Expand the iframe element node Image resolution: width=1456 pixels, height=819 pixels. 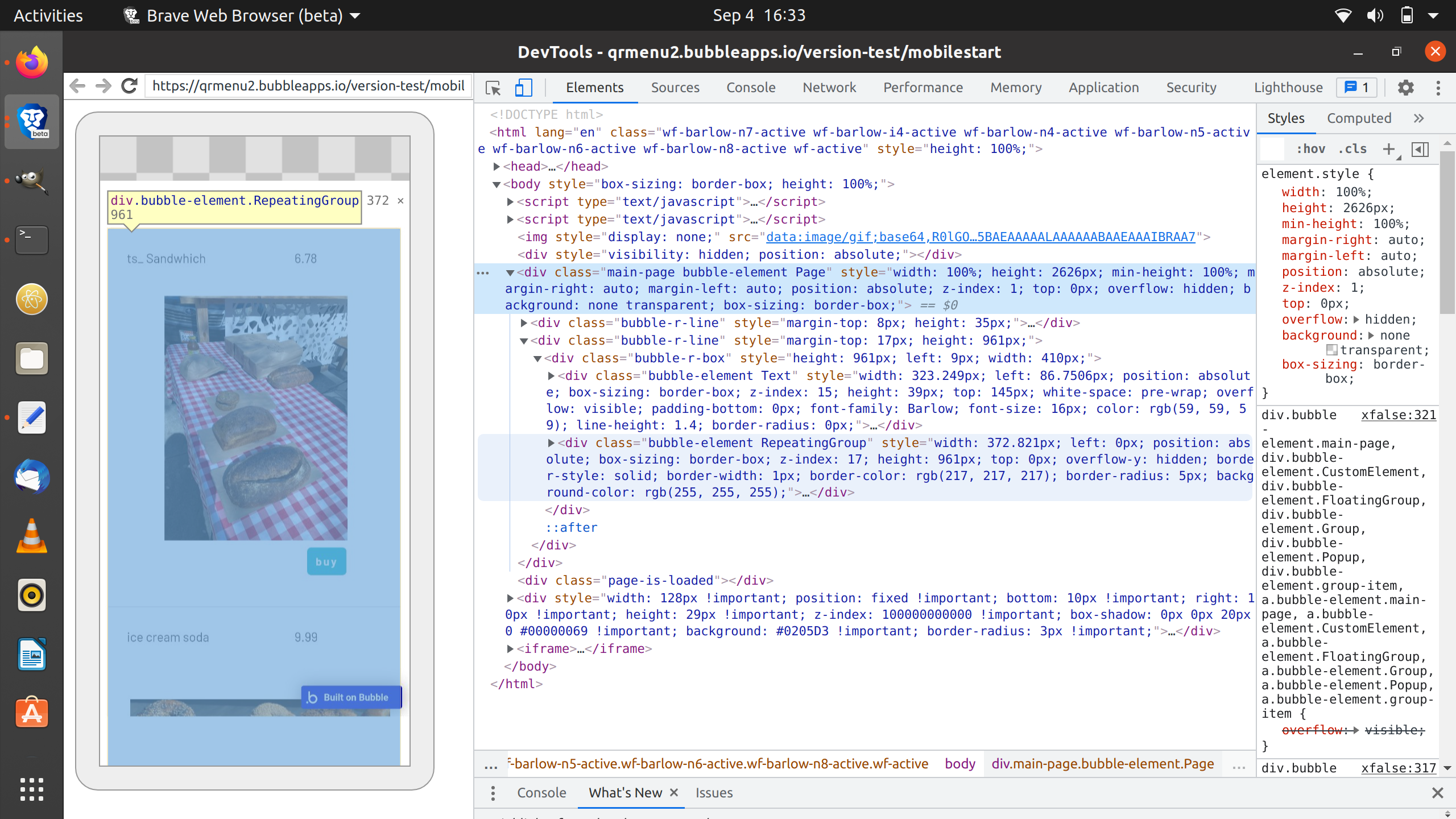pos(510,649)
